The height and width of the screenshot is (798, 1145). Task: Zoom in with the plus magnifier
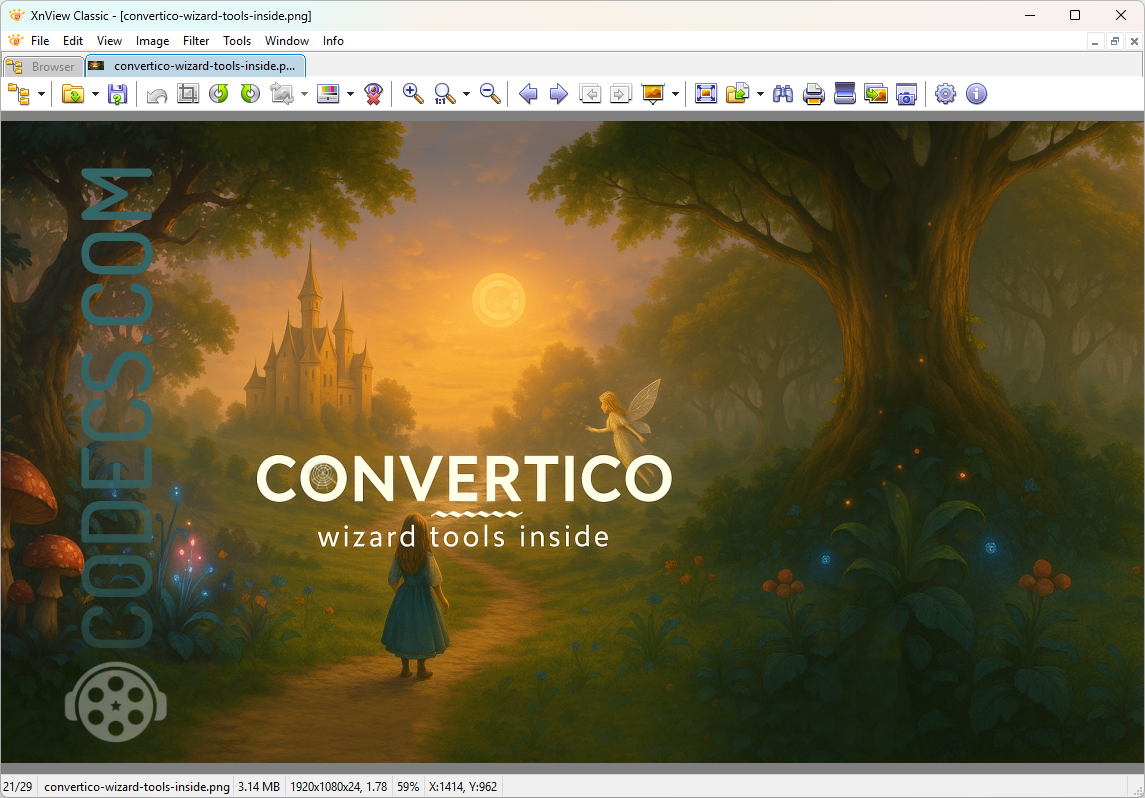(413, 94)
